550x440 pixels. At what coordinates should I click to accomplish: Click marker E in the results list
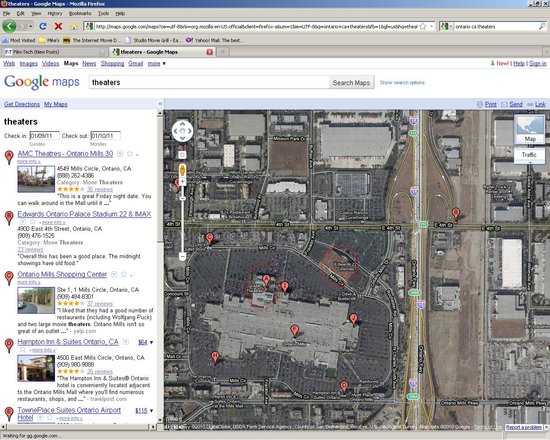pos(9,414)
